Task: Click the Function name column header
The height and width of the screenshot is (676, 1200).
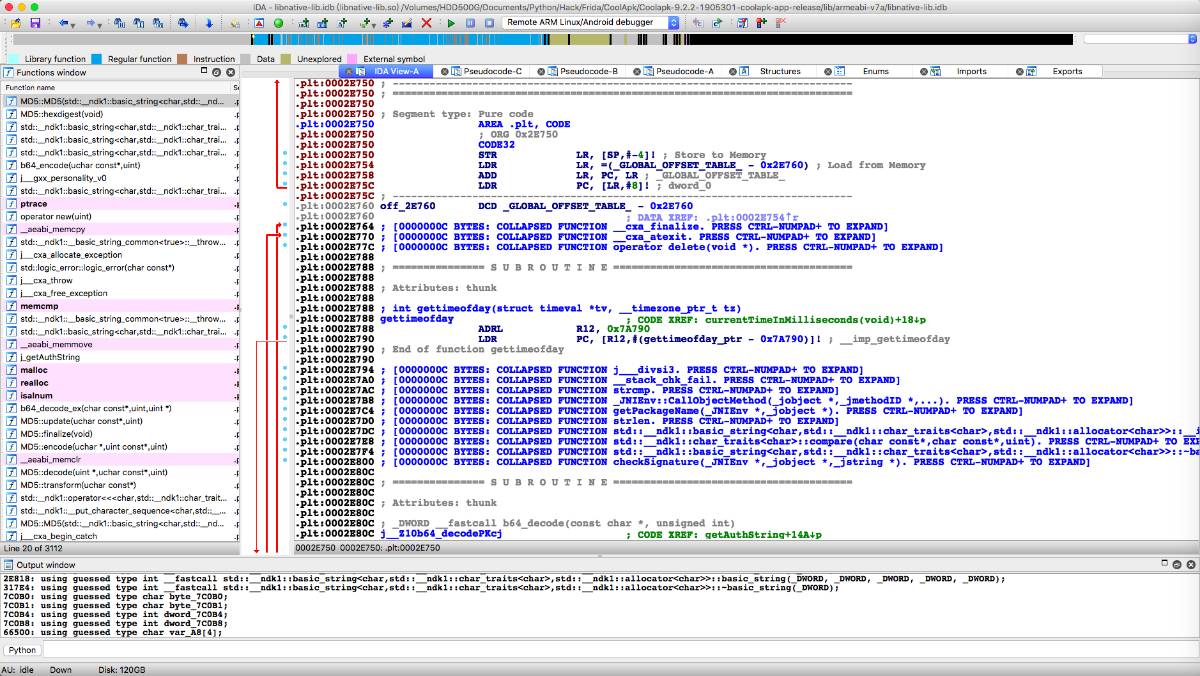Action: coord(117,87)
